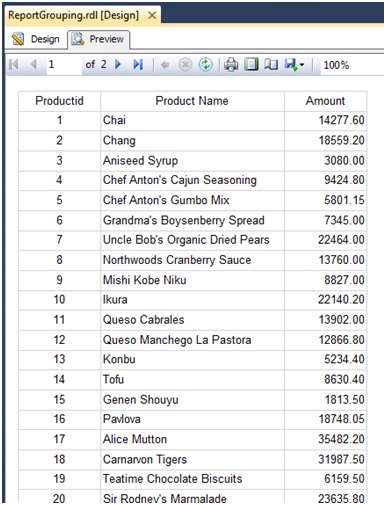Refresh the report preview
The image size is (386, 505).
[x=206, y=65]
